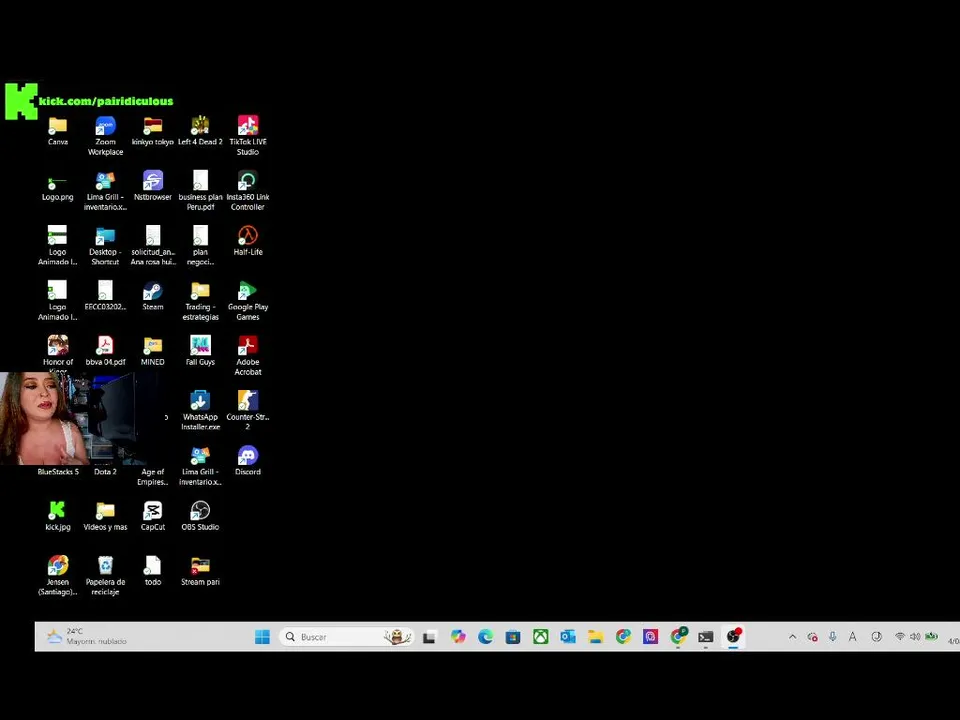Open the volume speaker tray icon
Screen dimensions: 960x720
coord(915,637)
